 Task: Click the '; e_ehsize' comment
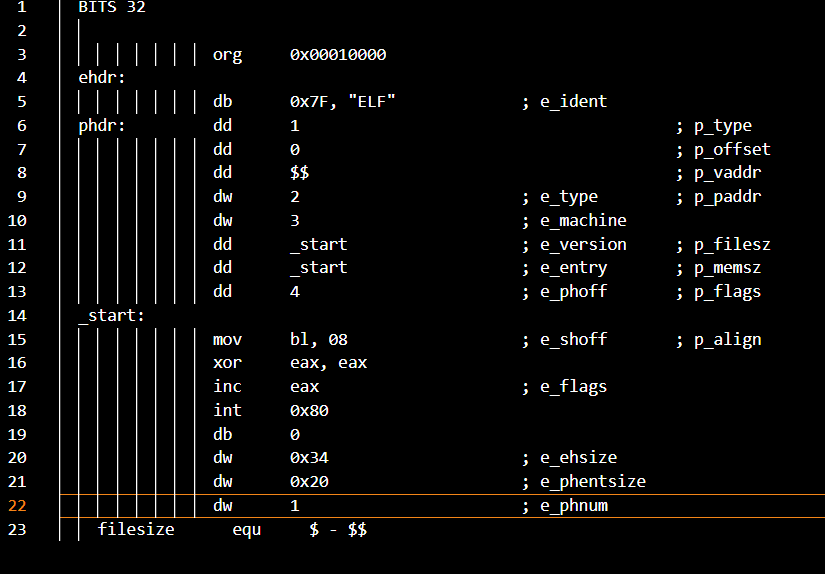click(569, 458)
